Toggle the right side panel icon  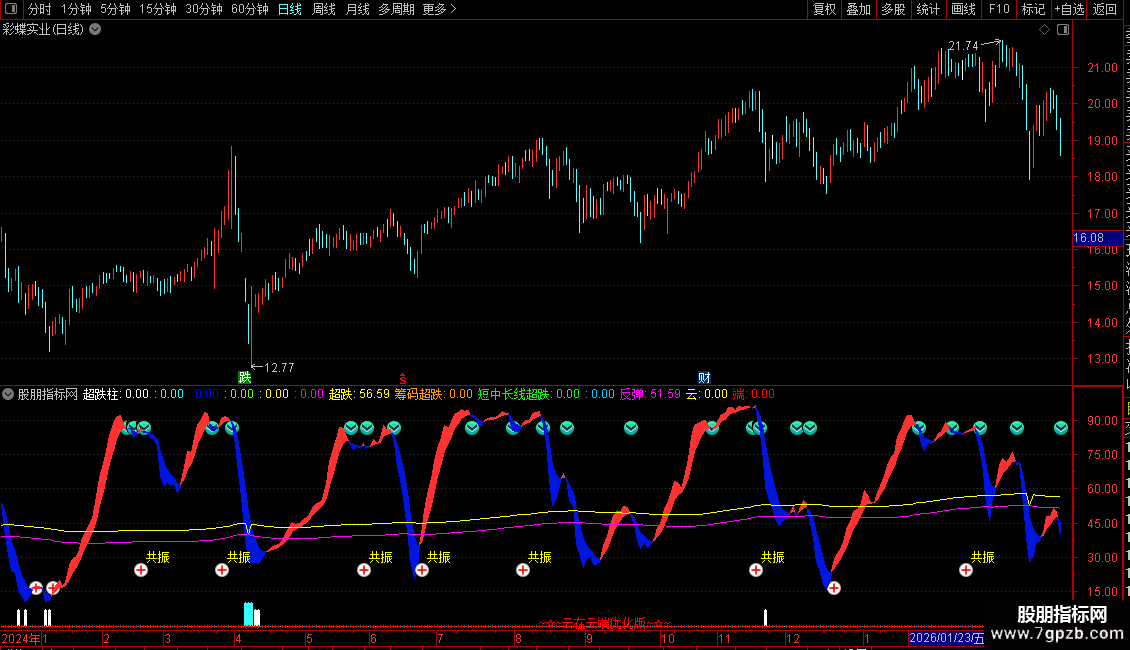point(1063,30)
